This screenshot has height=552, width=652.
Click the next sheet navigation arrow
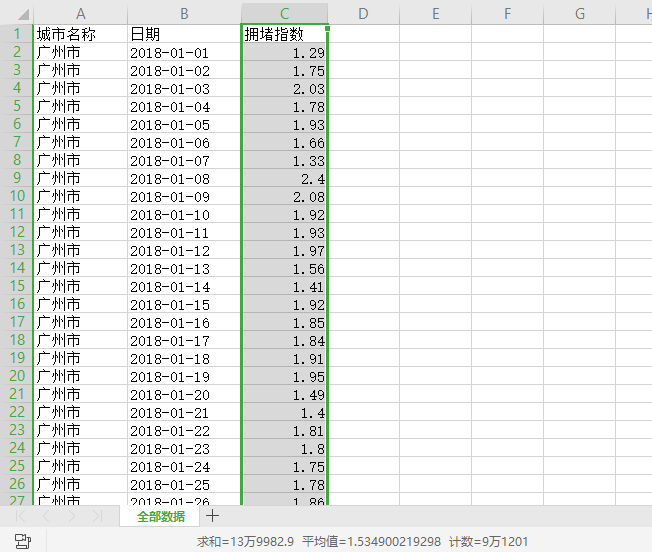(x=71, y=517)
